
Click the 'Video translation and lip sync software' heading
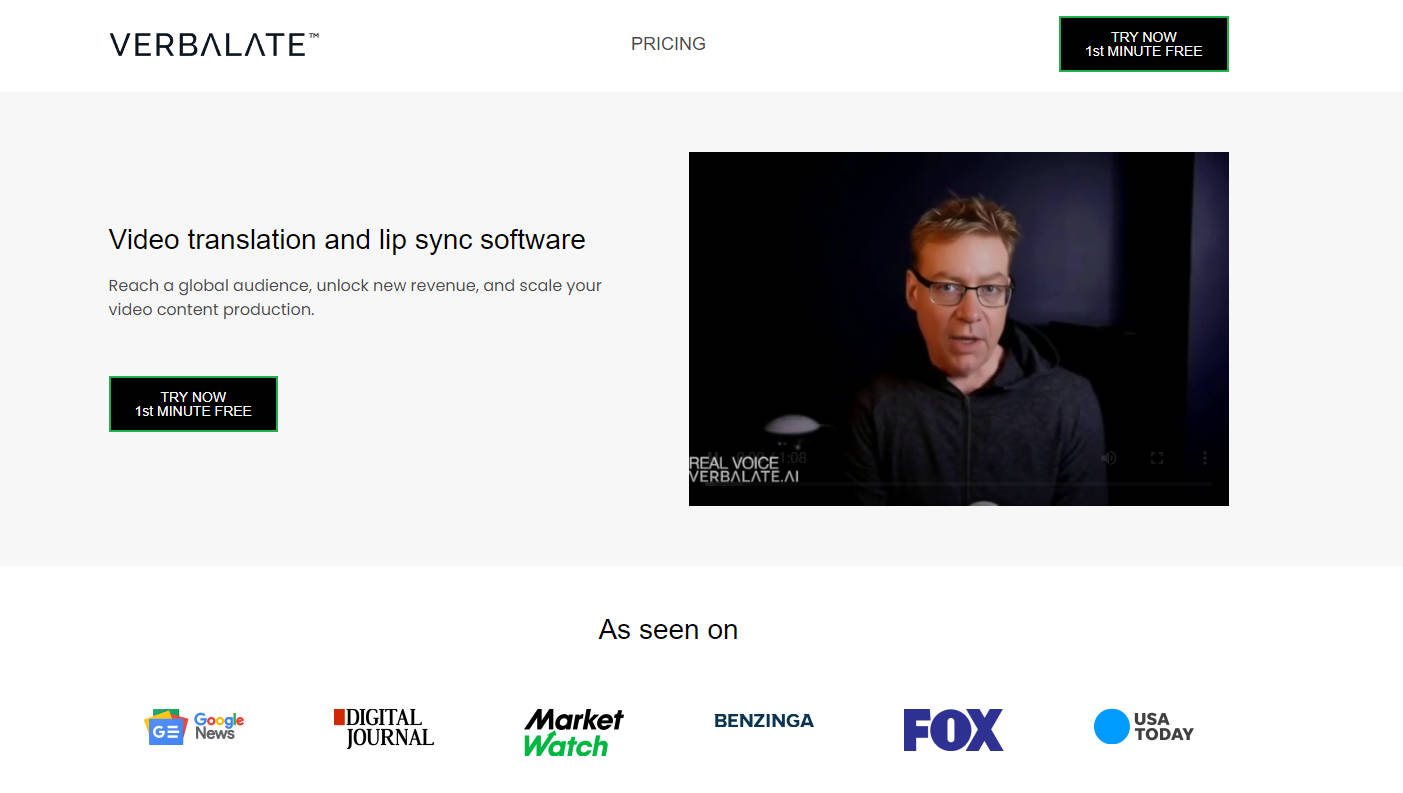pyautogui.click(x=347, y=240)
